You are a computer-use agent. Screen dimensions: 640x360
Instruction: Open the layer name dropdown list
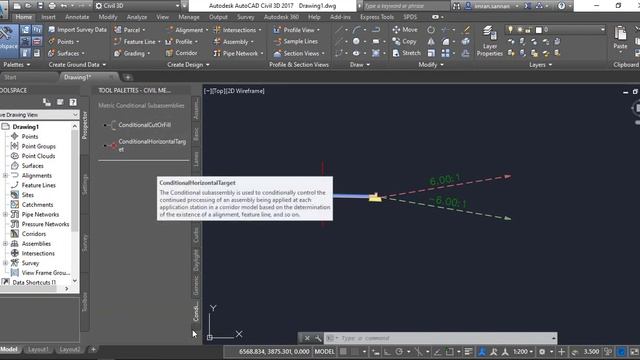[602, 30]
